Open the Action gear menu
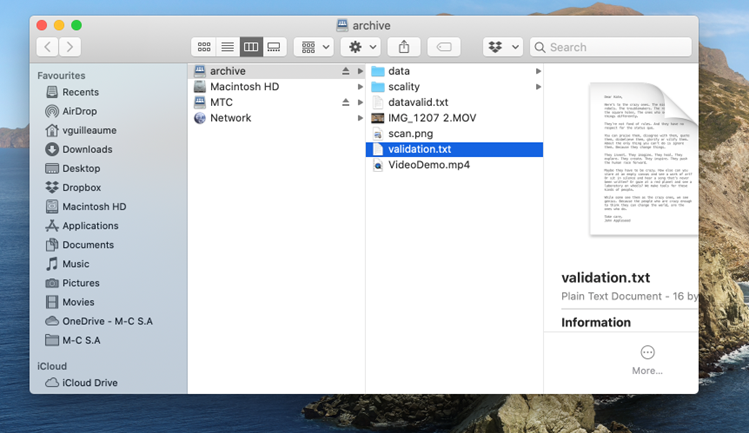749x433 pixels. click(x=360, y=47)
